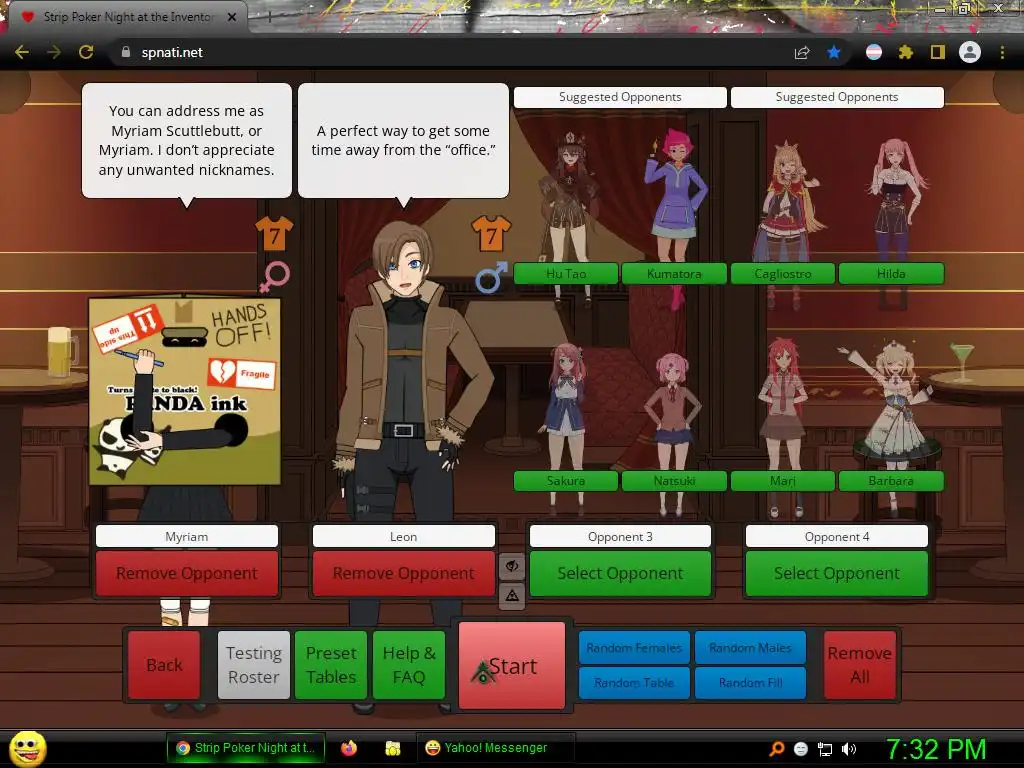Image resolution: width=1024 pixels, height=768 pixels.
Task: Click the network tray icon
Action: [825, 749]
